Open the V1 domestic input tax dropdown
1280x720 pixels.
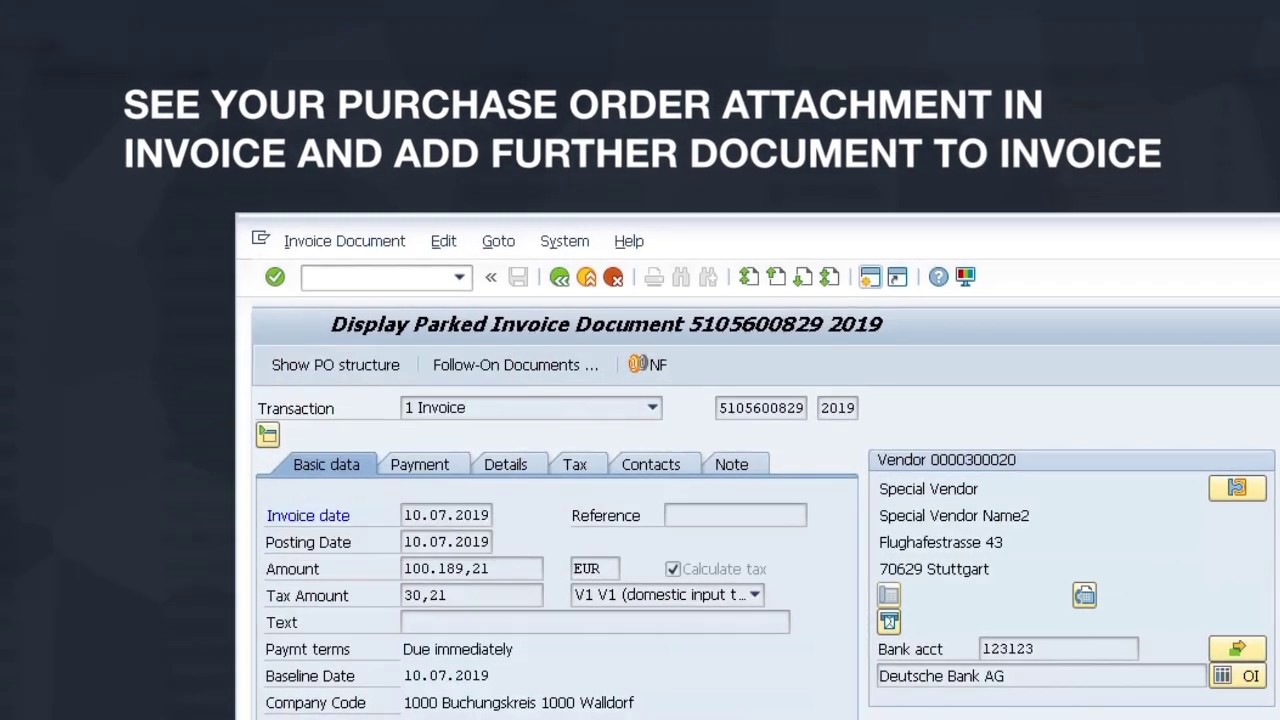coord(755,595)
